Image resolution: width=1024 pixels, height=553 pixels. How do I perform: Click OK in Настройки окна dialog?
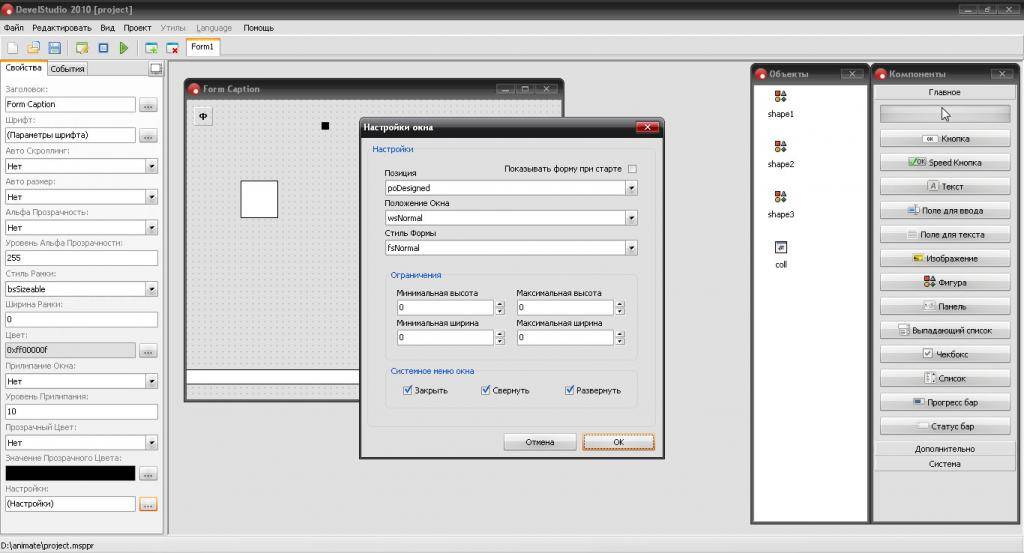tap(618, 442)
